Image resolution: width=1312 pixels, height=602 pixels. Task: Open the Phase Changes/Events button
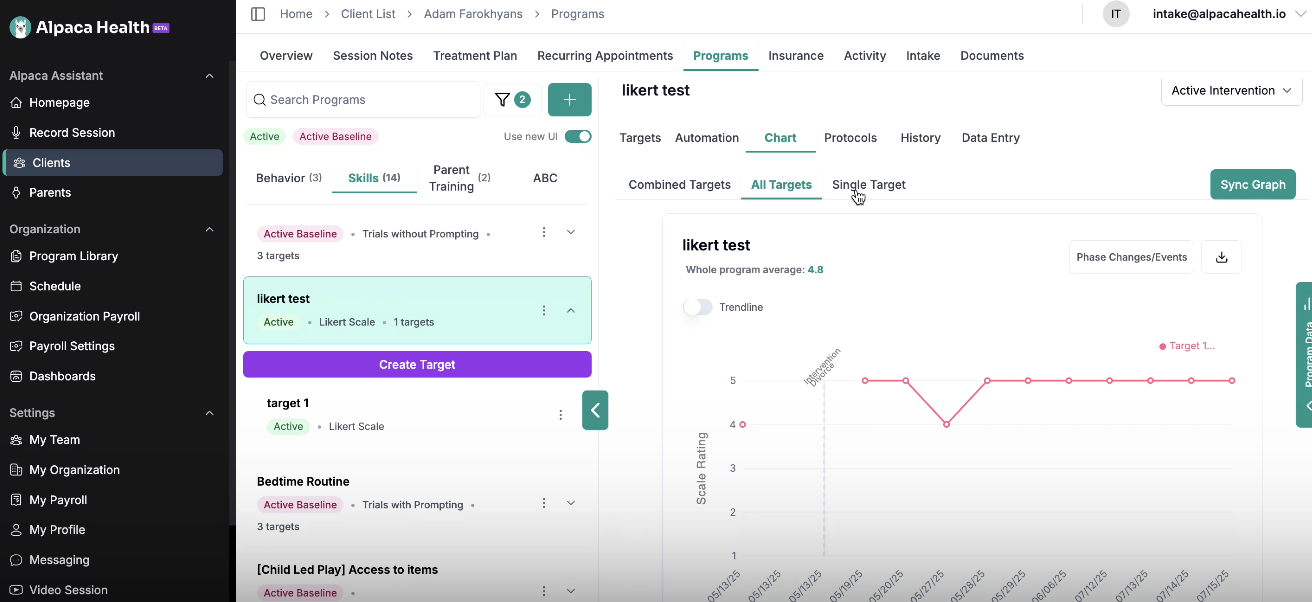click(1132, 257)
